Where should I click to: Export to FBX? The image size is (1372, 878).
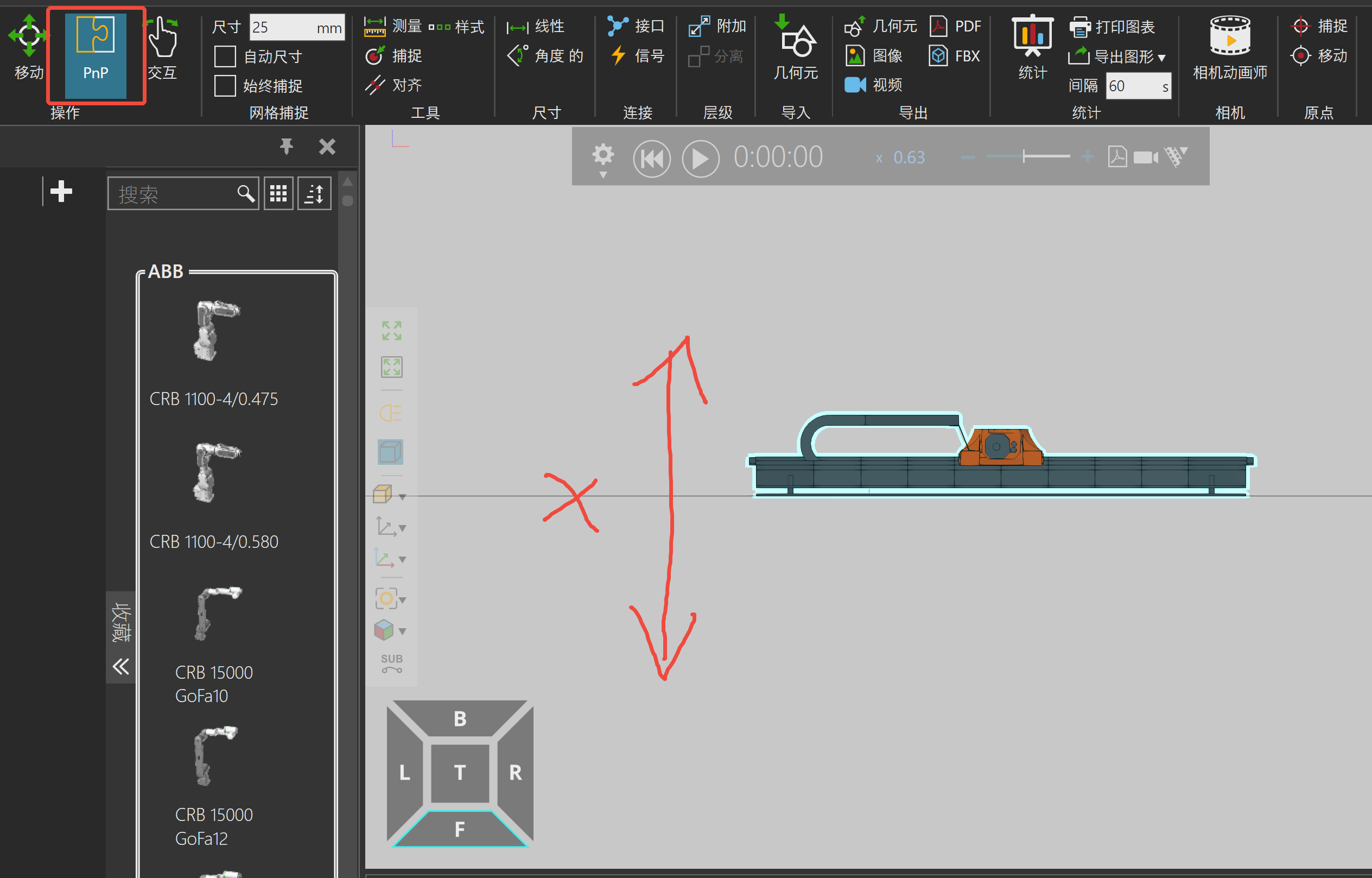pyautogui.click(x=954, y=56)
